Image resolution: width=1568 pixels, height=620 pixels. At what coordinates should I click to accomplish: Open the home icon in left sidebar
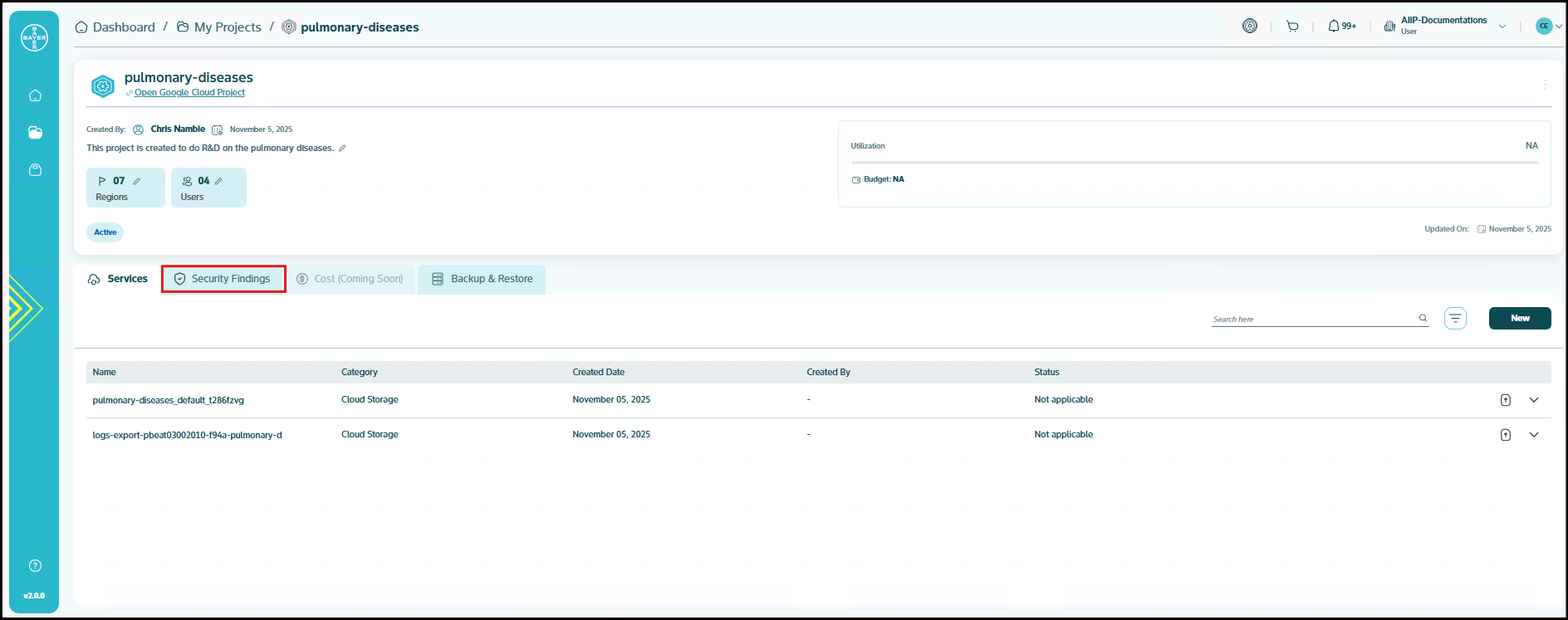coord(35,95)
